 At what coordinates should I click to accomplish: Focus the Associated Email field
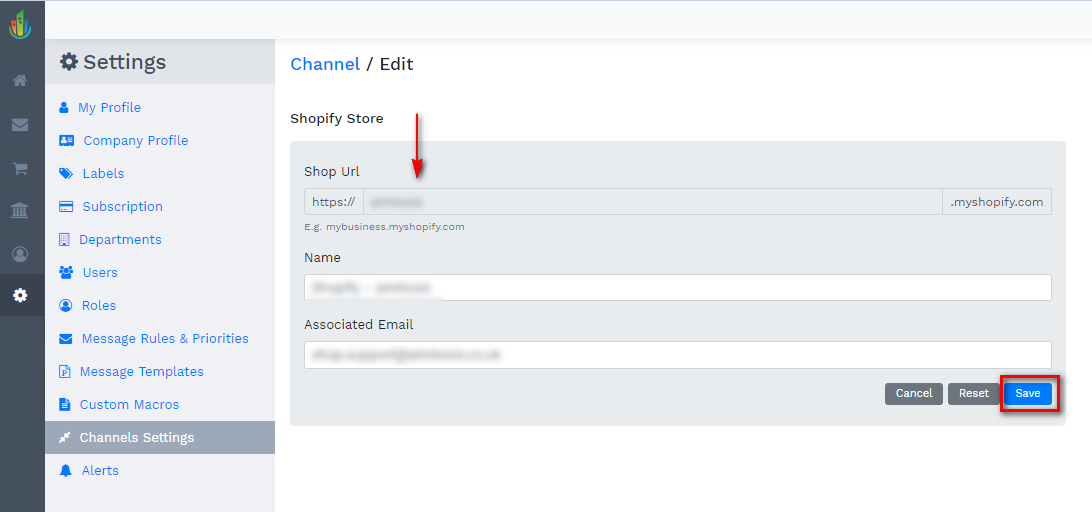[x=677, y=355]
